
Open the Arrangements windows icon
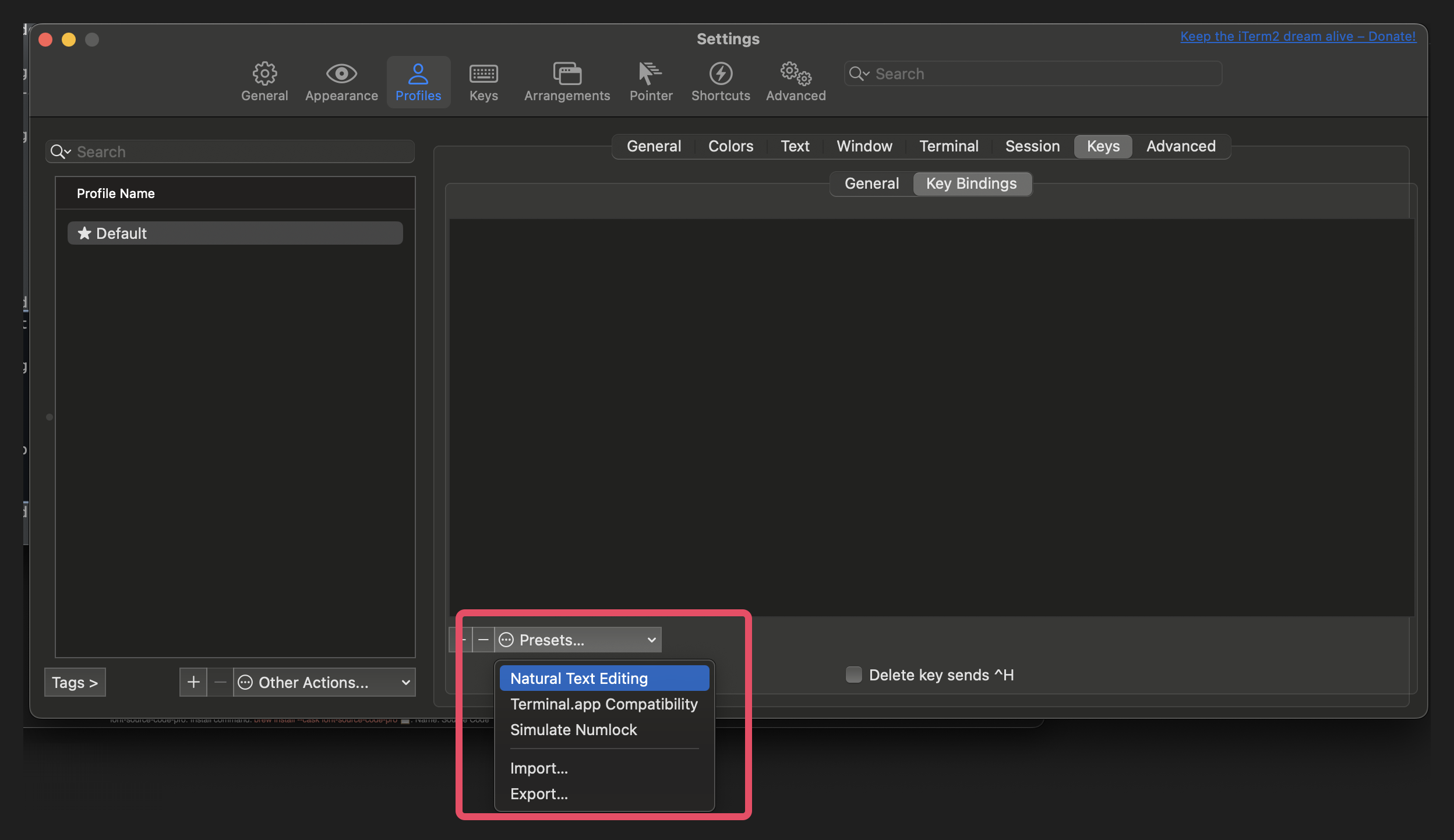click(x=567, y=74)
